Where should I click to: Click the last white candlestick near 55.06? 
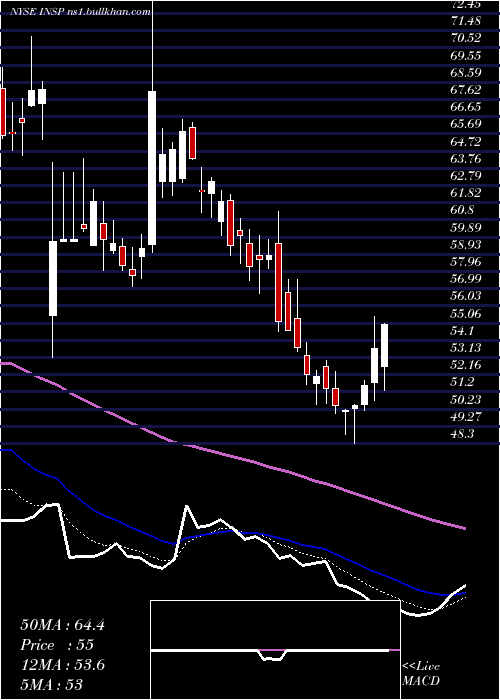pos(384,346)
